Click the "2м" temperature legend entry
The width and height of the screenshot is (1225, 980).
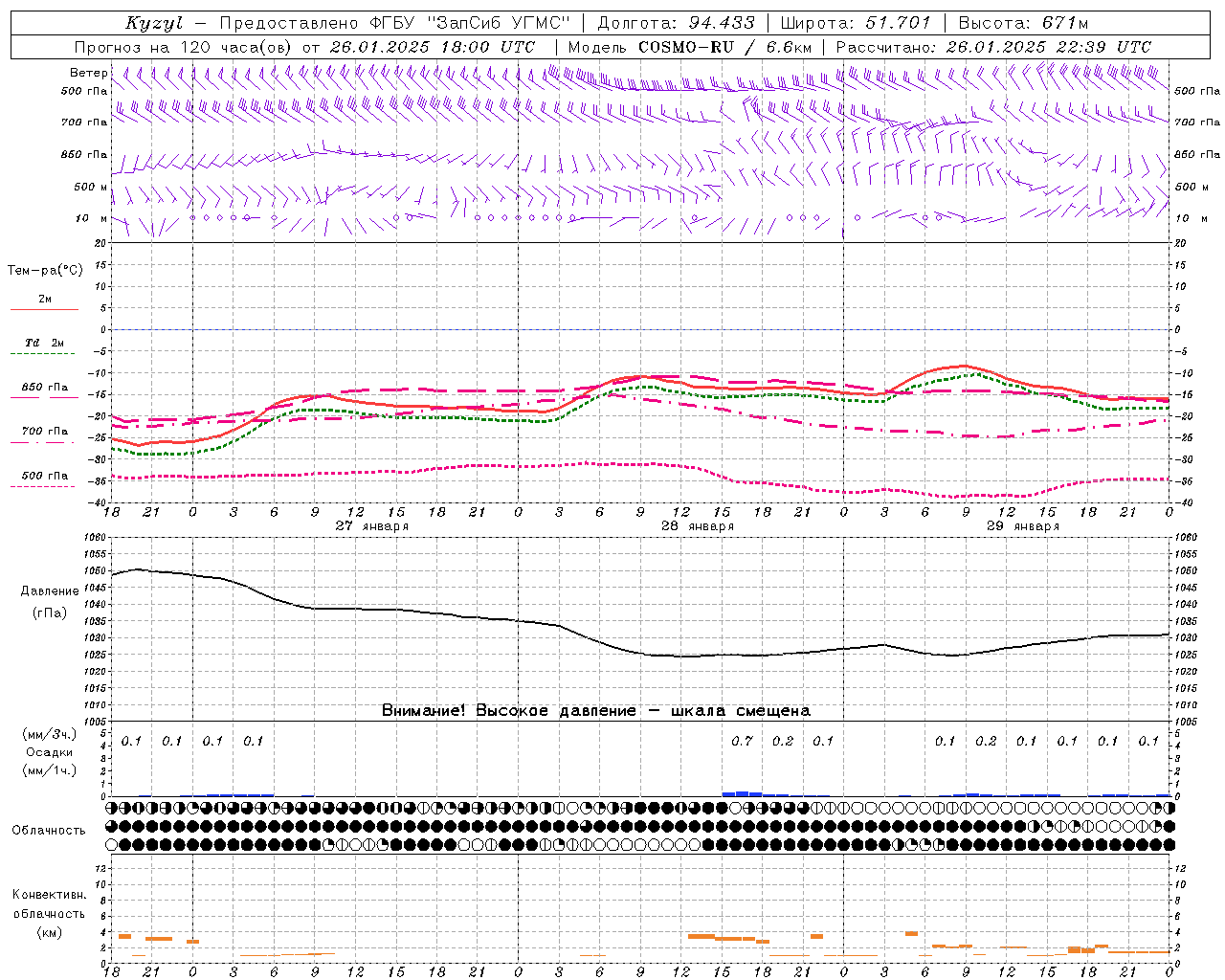pyautogui.click(x=45, y=299)
